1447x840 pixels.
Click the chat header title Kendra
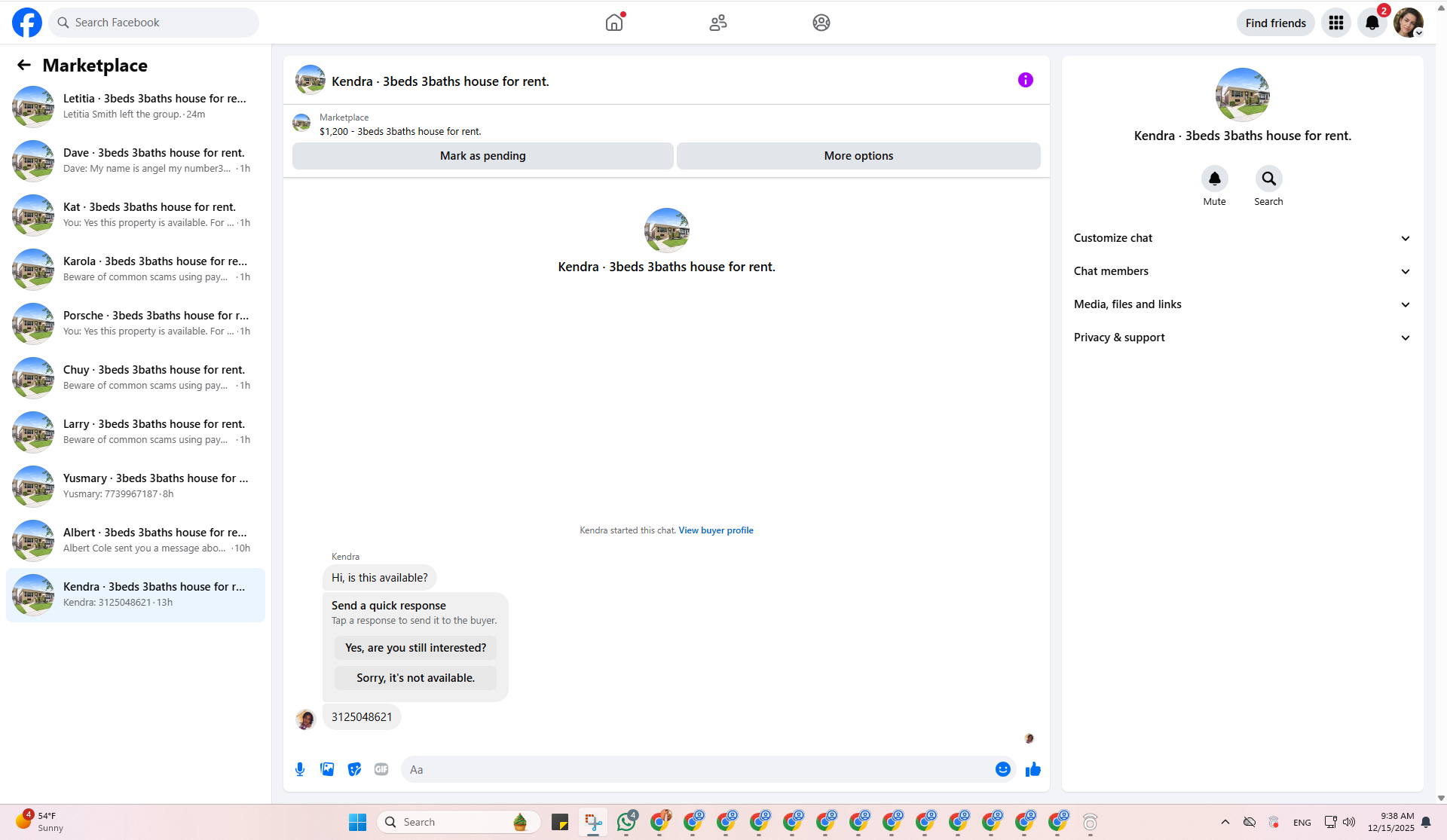(x=440, y=81)
